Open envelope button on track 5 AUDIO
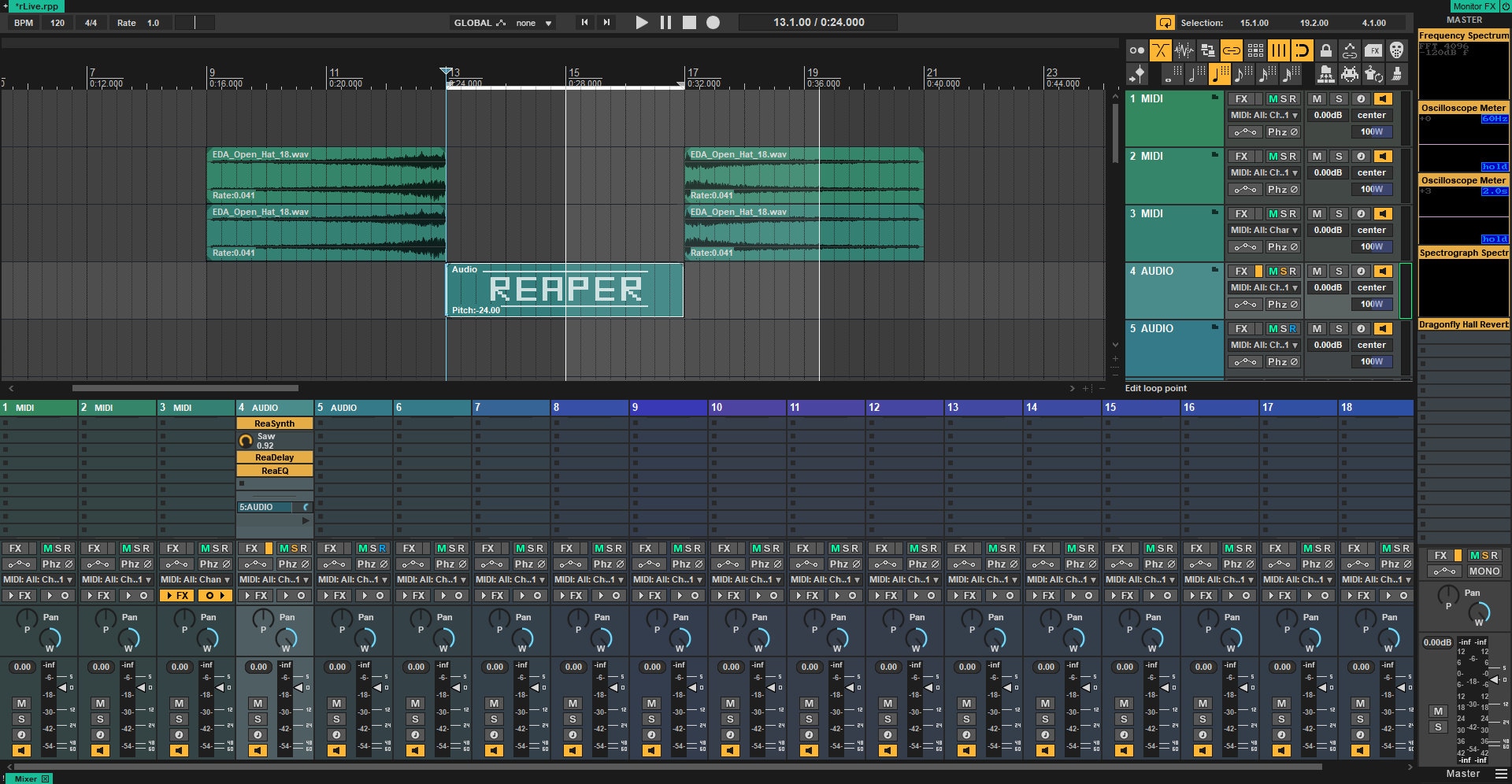The width and height of the screenshot is (1512, 784). coord(1245,361)
